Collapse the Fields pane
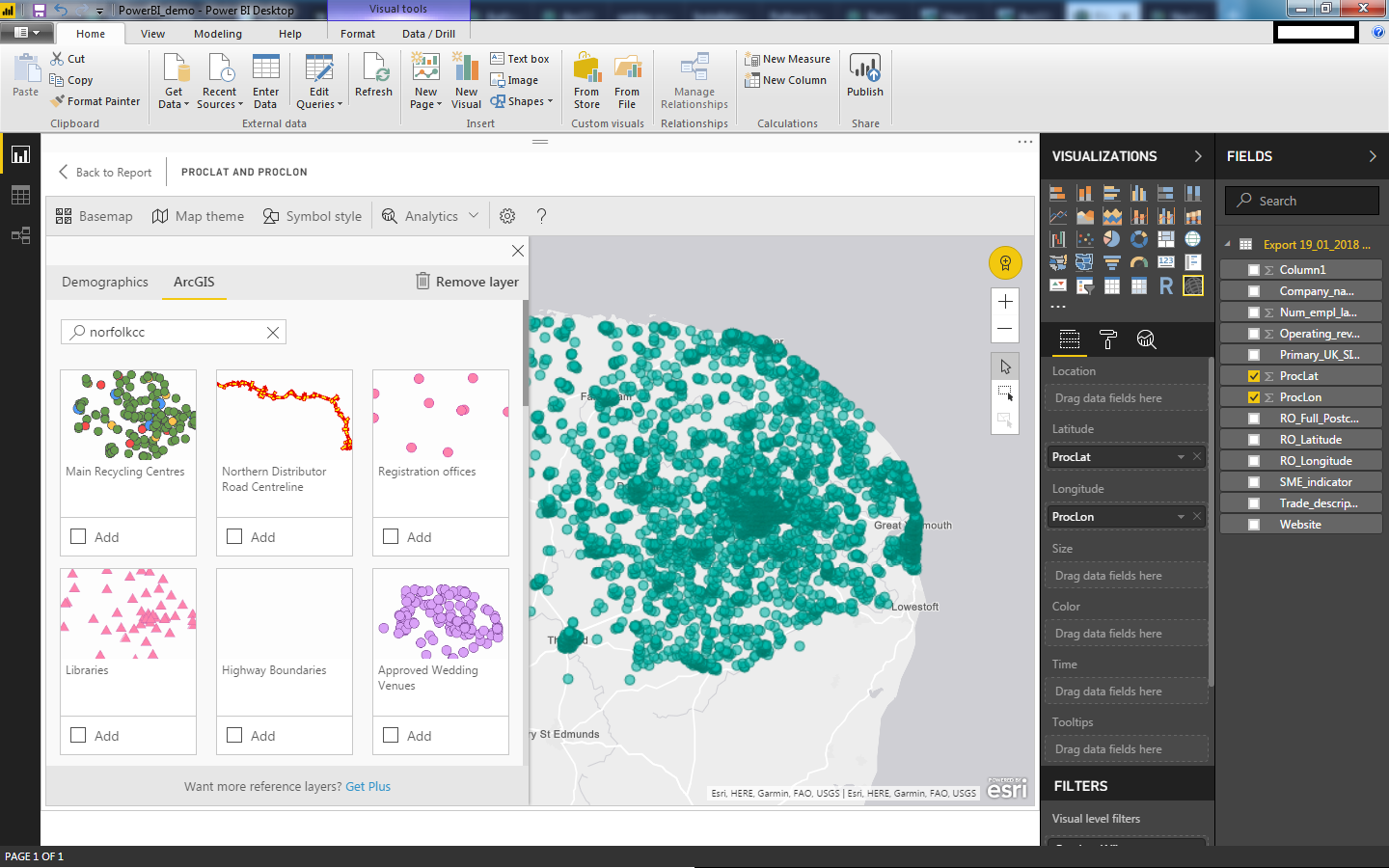 tap(1373, 156)
